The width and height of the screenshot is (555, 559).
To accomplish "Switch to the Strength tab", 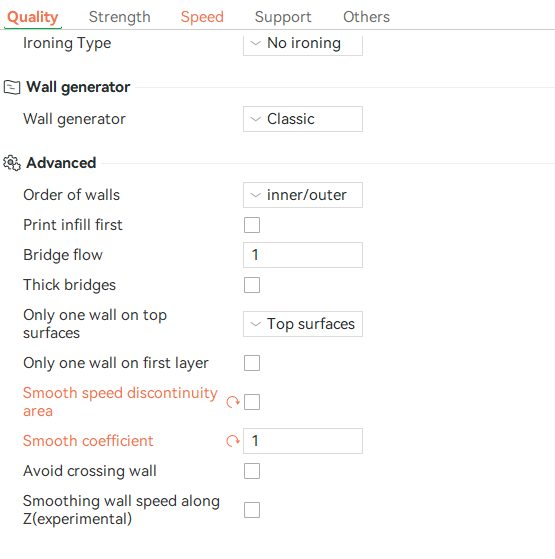I will (119, 17).
